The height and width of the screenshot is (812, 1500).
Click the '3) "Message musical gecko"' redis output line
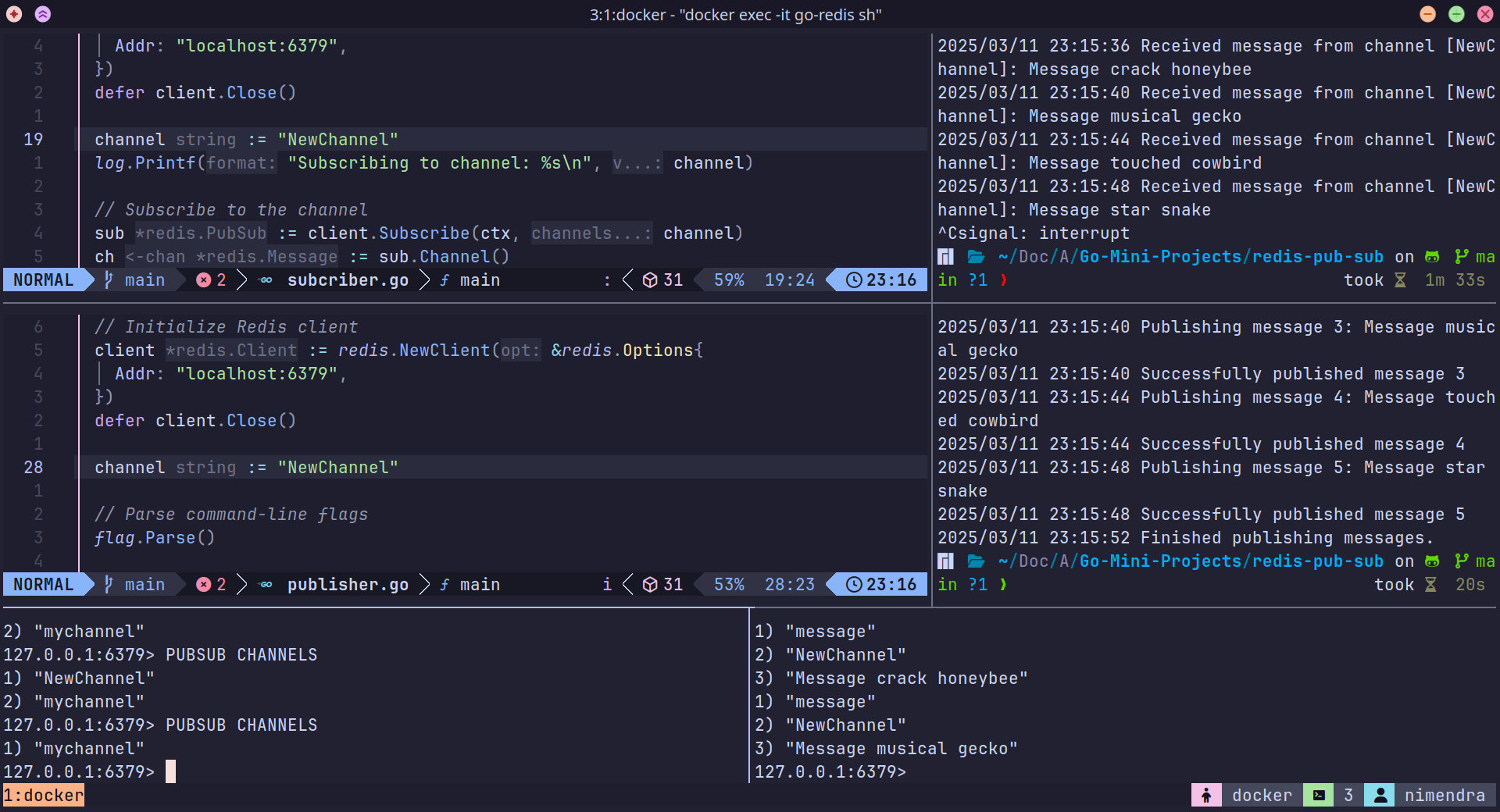tap(886, 748)
